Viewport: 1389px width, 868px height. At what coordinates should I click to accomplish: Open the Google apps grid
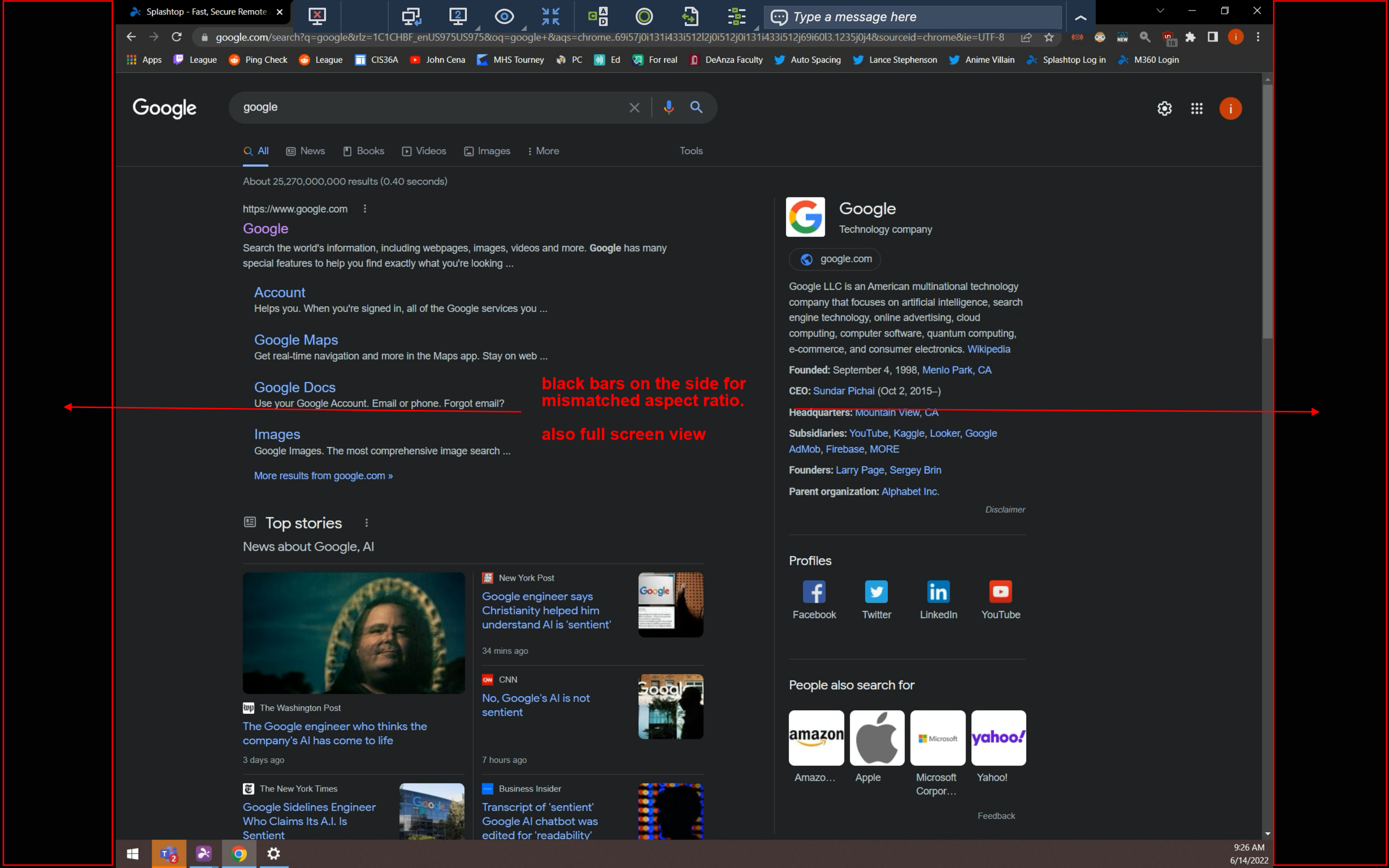[x=1197, y=108]
